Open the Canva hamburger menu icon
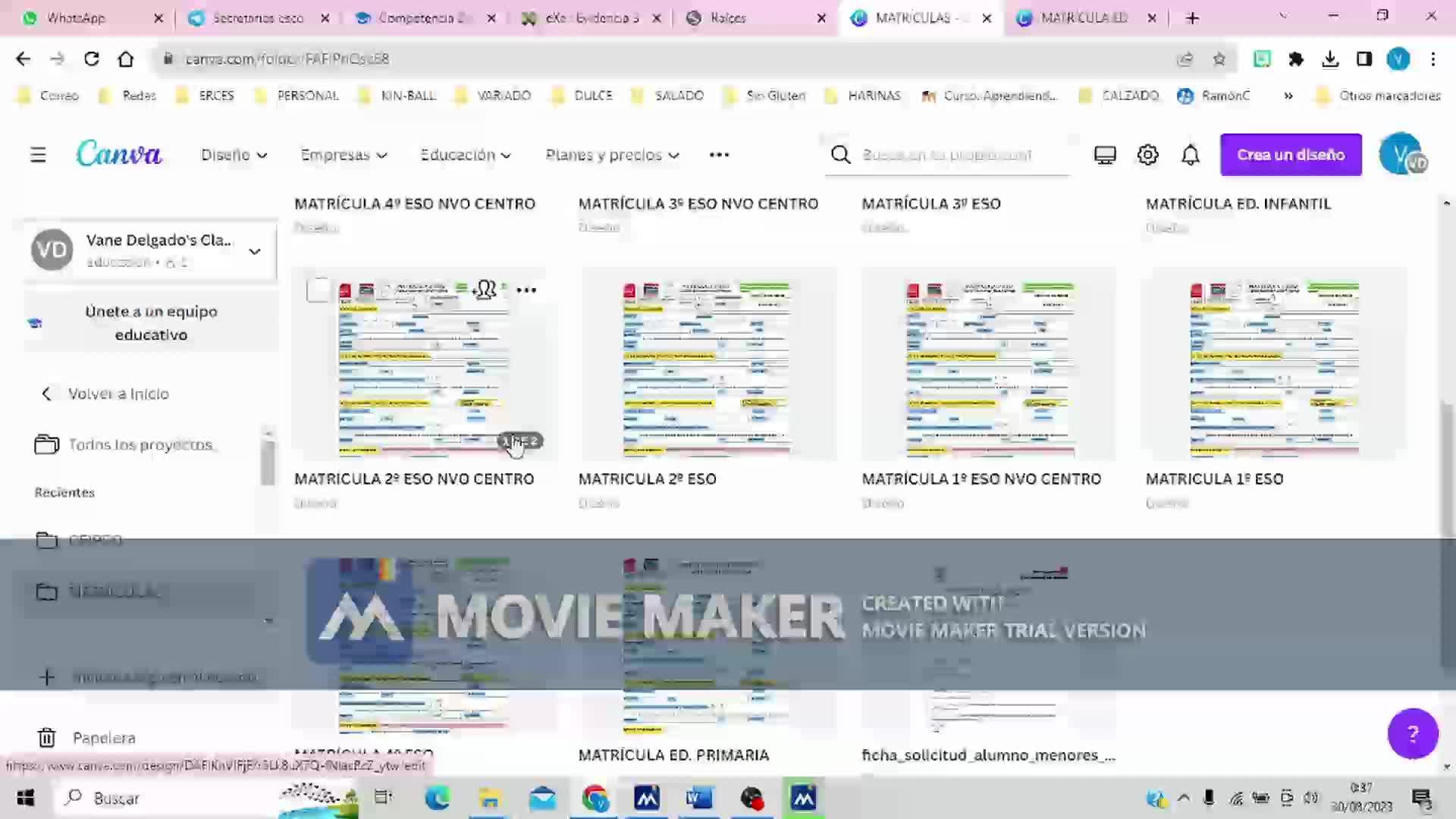This screenshot has width=1456, height=819. [x=38, y=155]
